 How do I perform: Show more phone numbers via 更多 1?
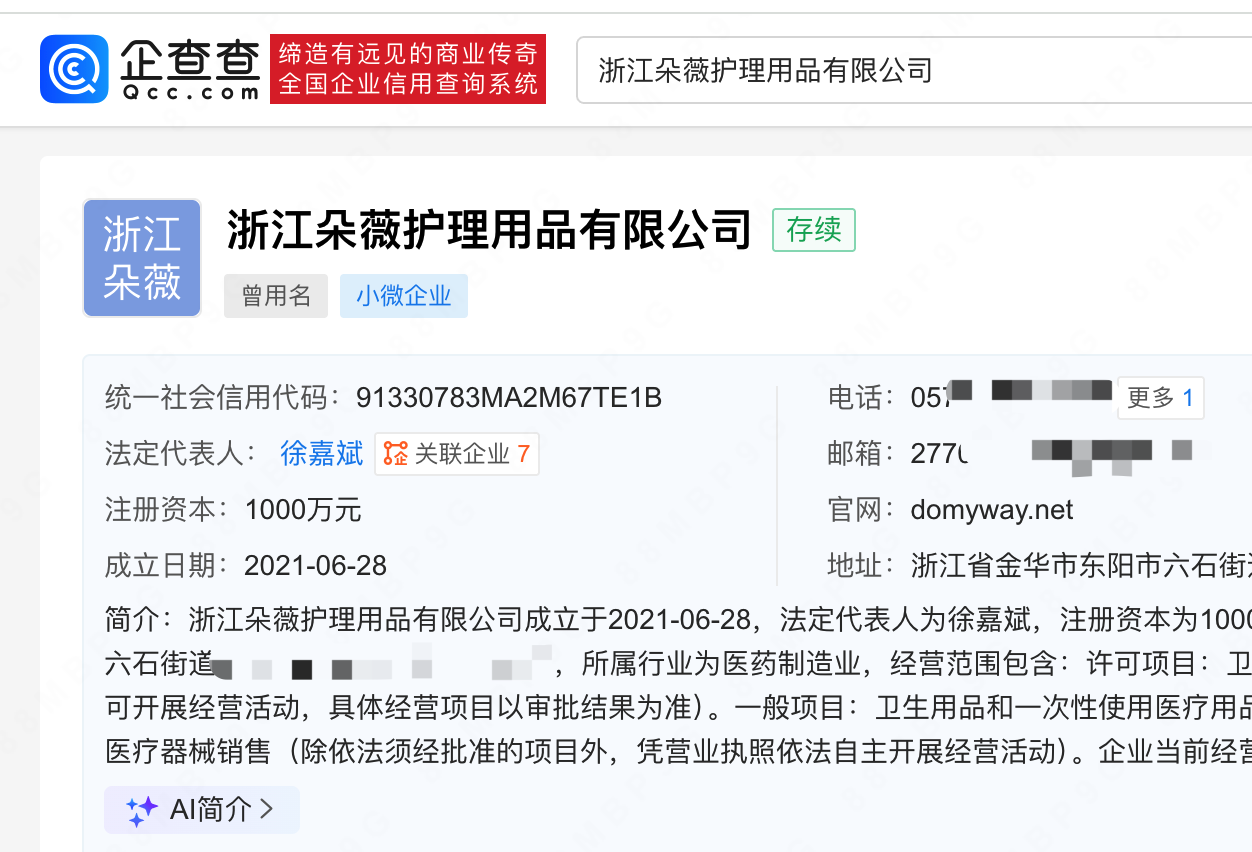pyautogui.click(x=1160, y=398)
